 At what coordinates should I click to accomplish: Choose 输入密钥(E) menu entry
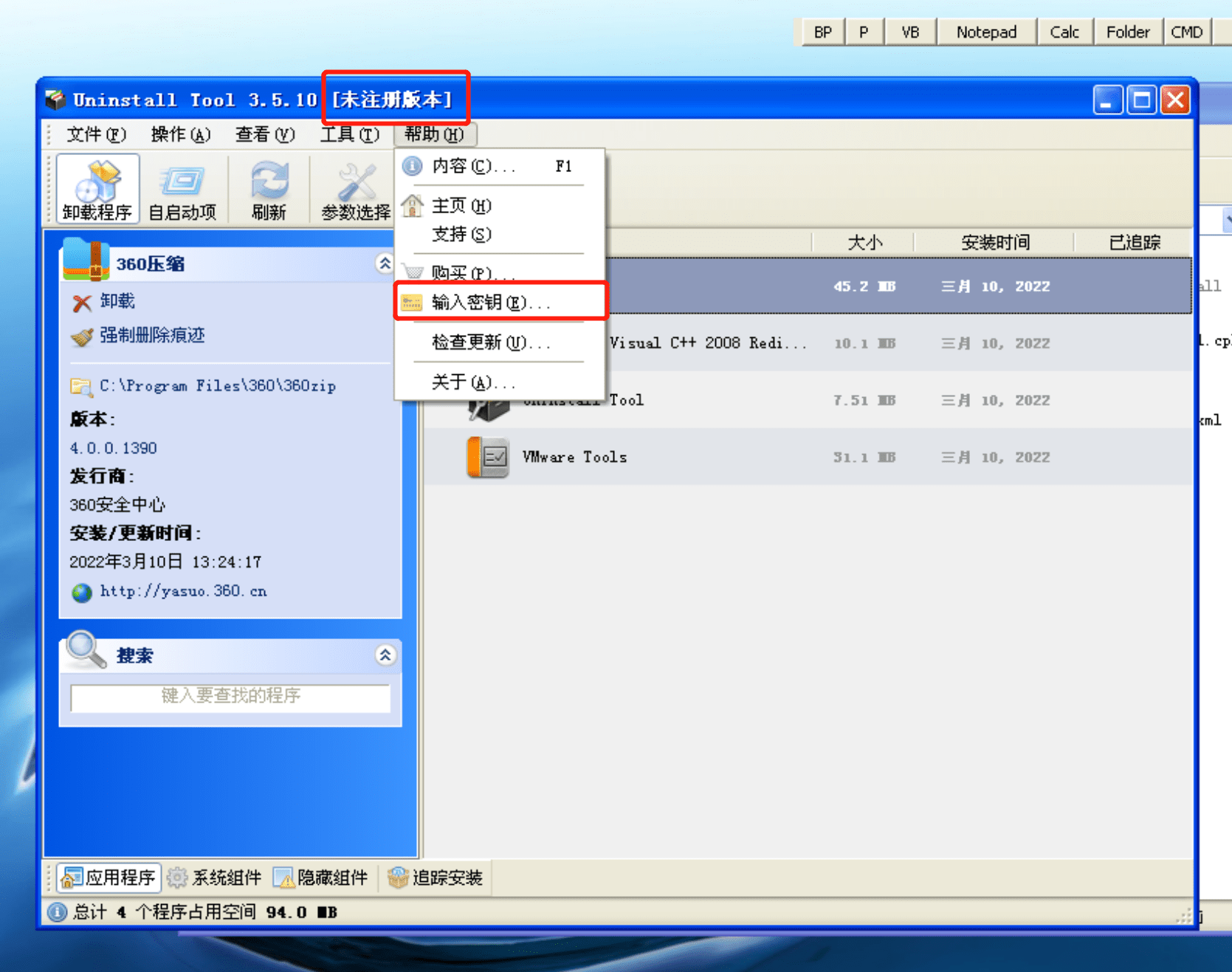pyautogui.click(x=500, y=302)
